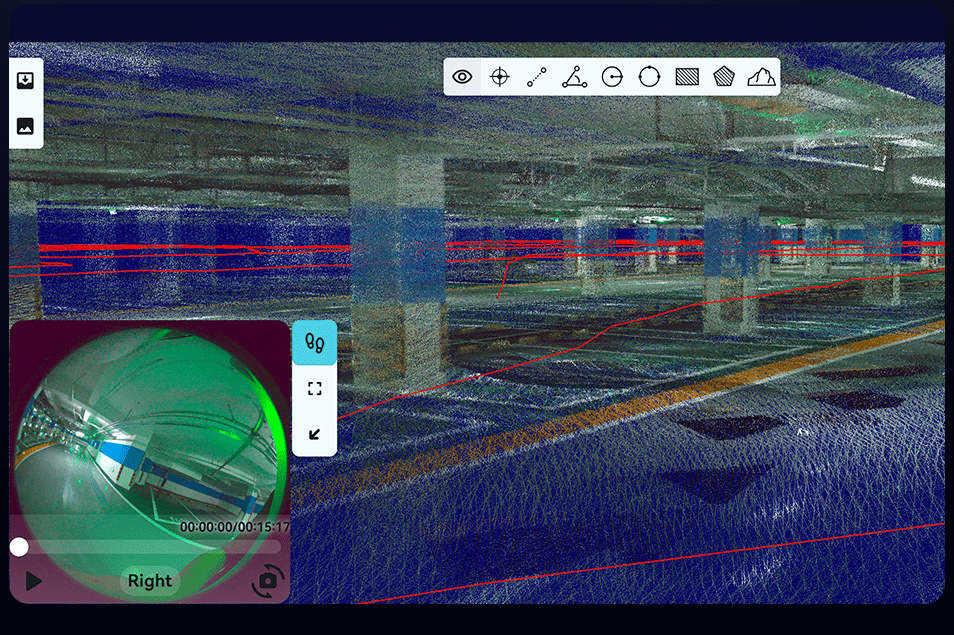Toggle the footsteps trajectory button

click(x=314, y=343)
